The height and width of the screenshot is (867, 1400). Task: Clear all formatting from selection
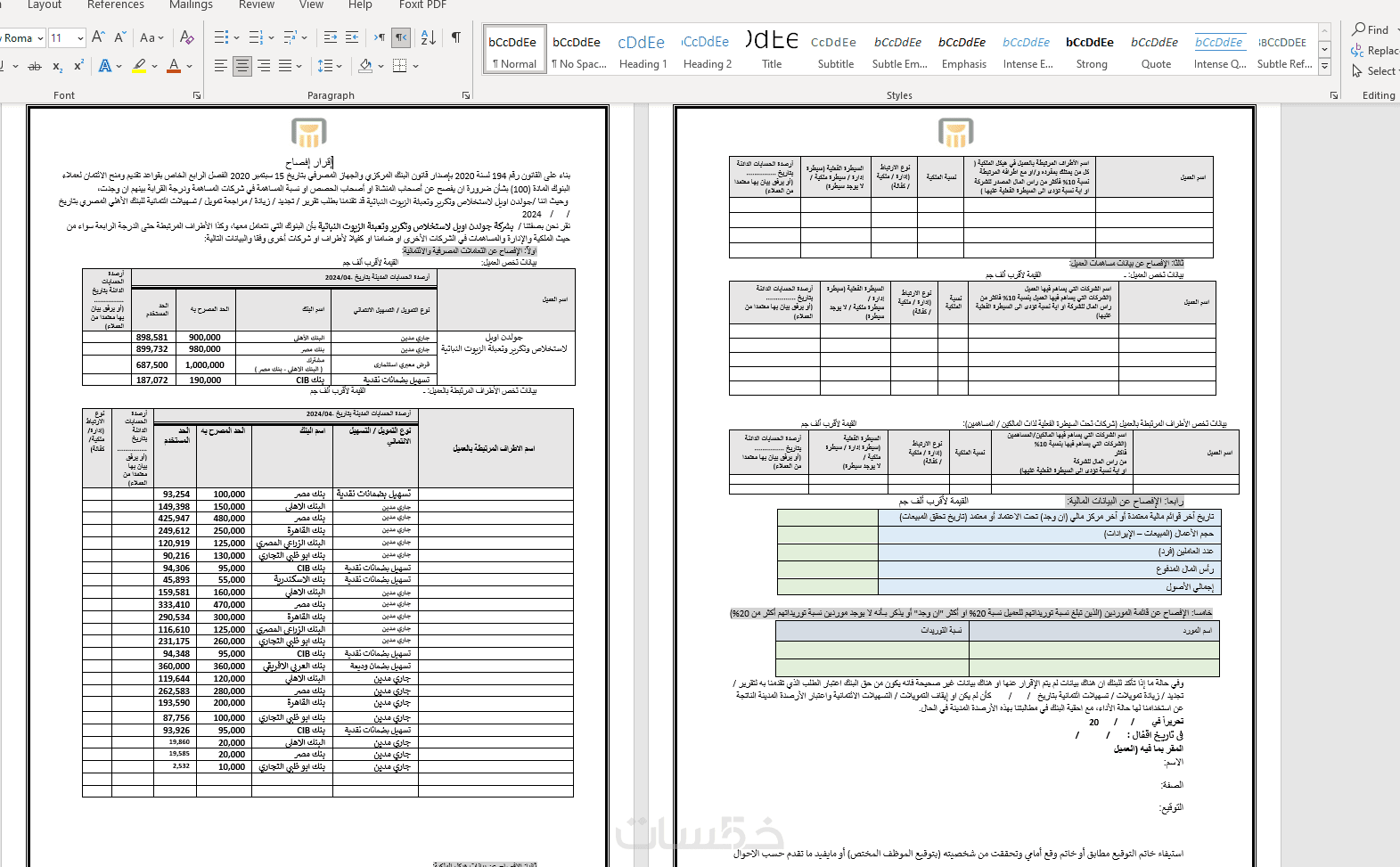186,37
